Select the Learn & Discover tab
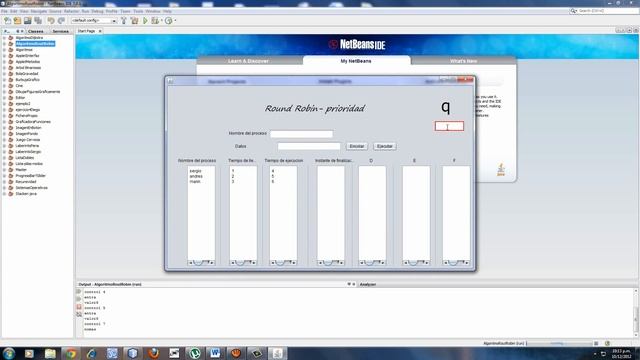The width and height of the screenshot is (640, 360). (x=248, y=61)
